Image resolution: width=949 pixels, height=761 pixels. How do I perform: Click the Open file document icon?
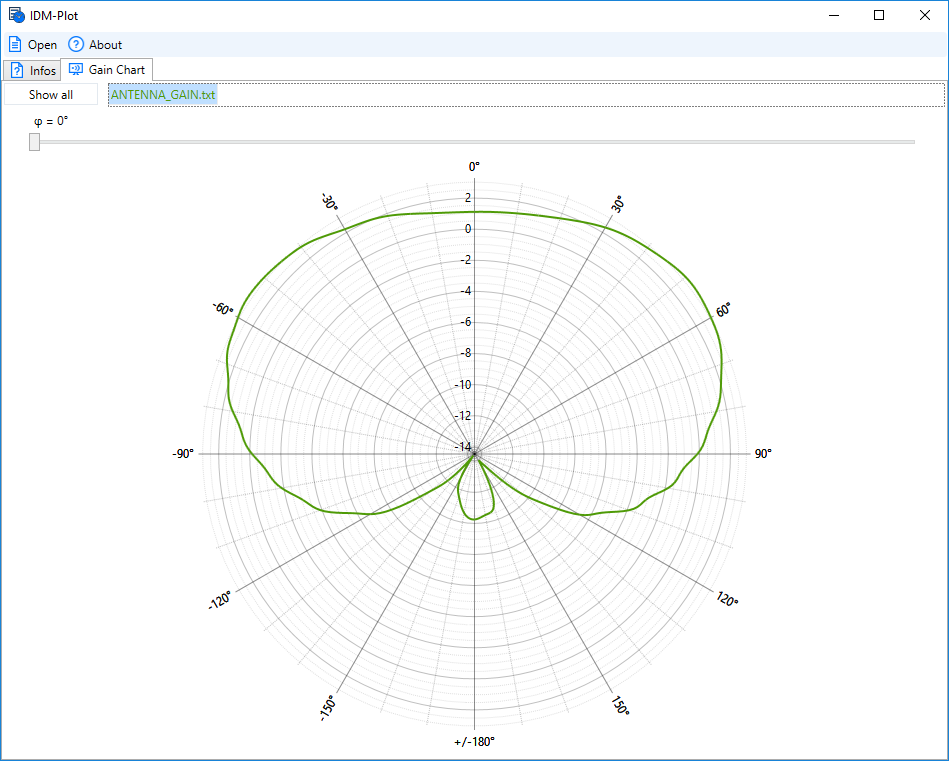[15, 44]
